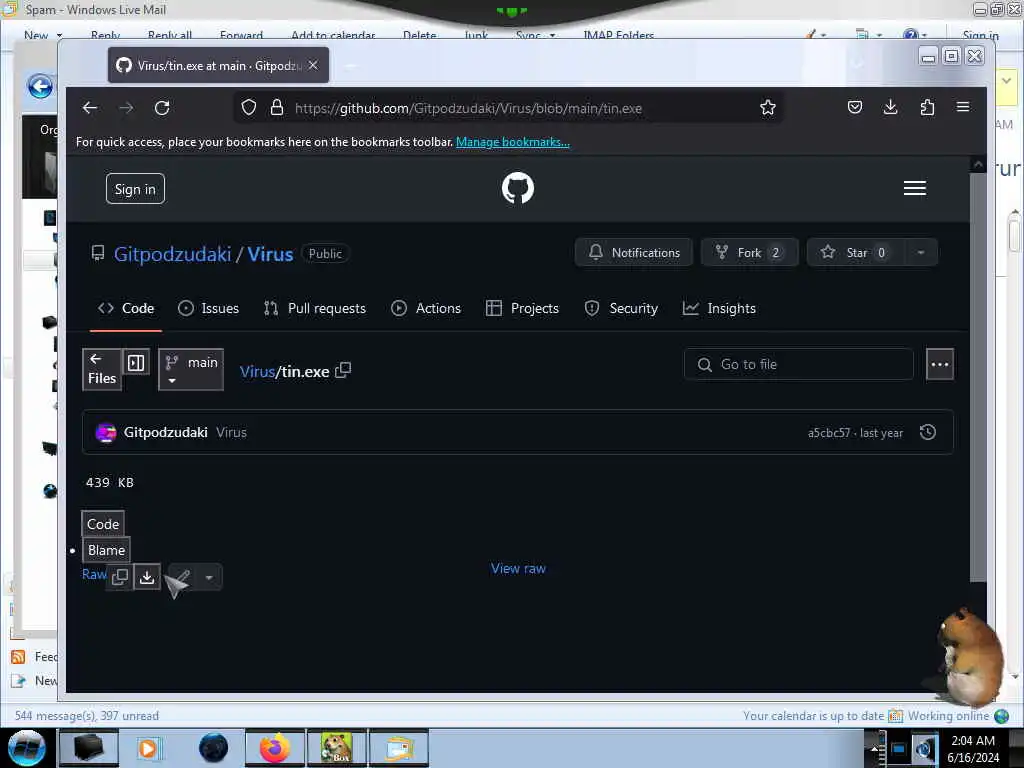Open the Issues tab
Viewport: 1024px width, 768px height.
[208, 308]
